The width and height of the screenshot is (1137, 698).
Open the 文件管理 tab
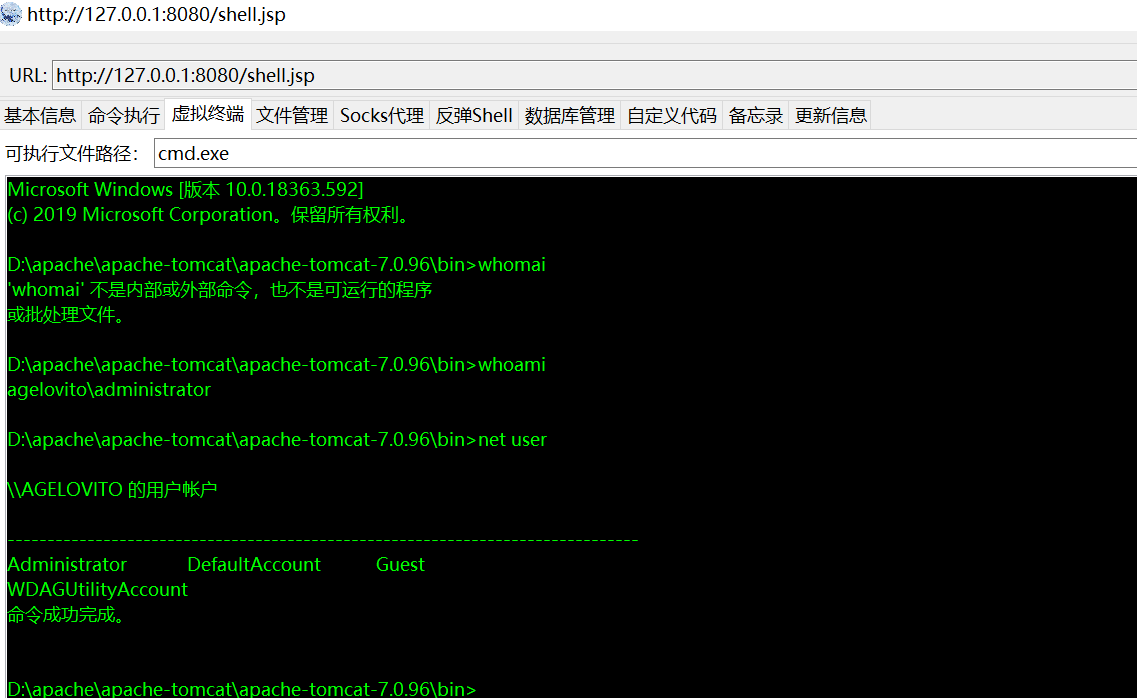292,115
